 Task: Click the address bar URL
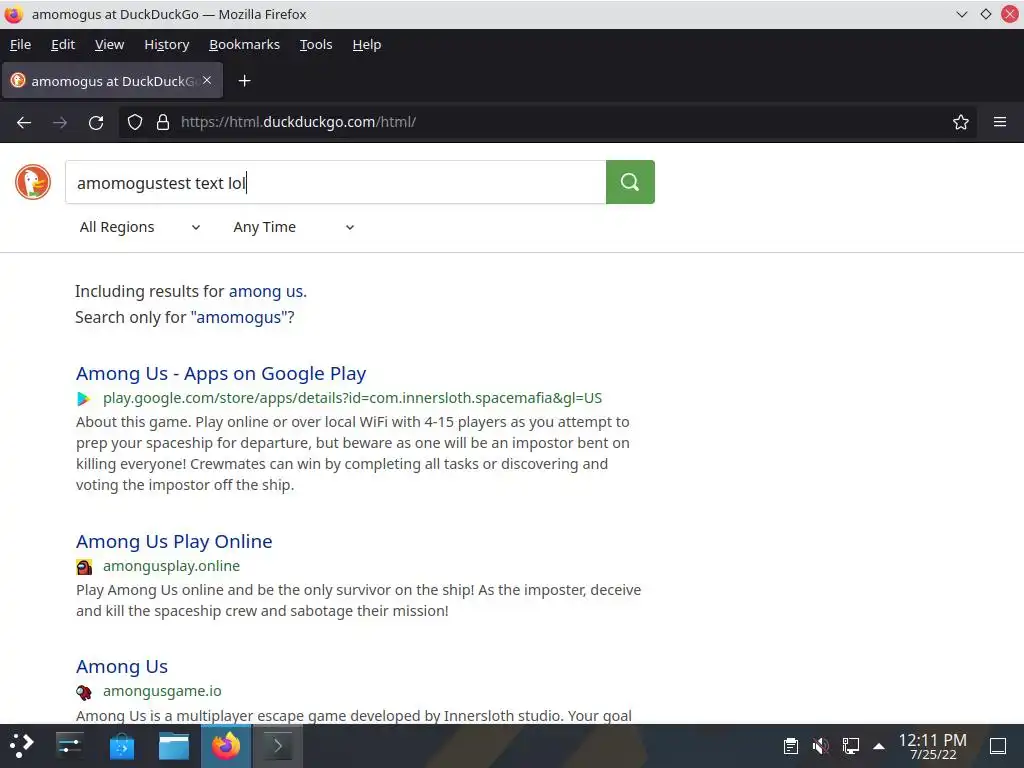pos(298,122)
